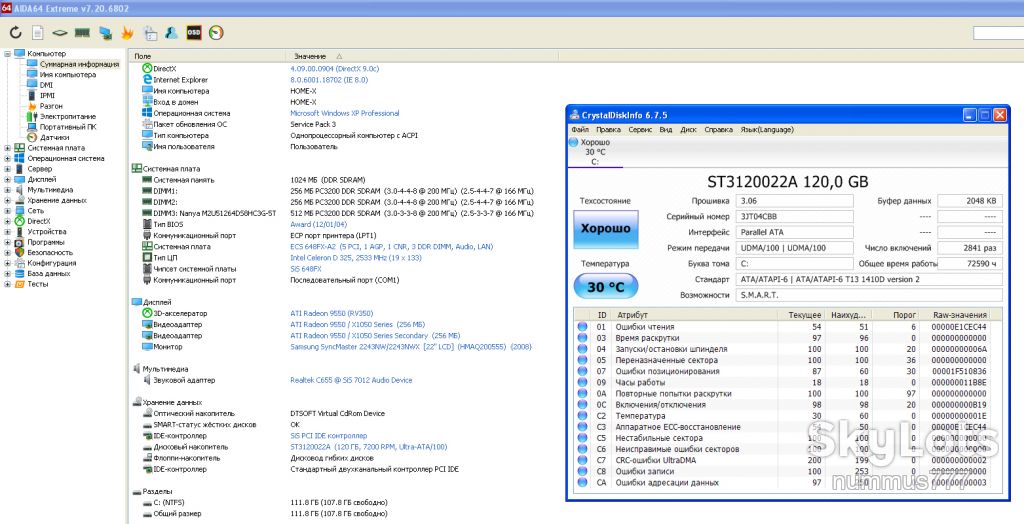
Task: Select DMI in the navigation tree
Action: [46, 85]
